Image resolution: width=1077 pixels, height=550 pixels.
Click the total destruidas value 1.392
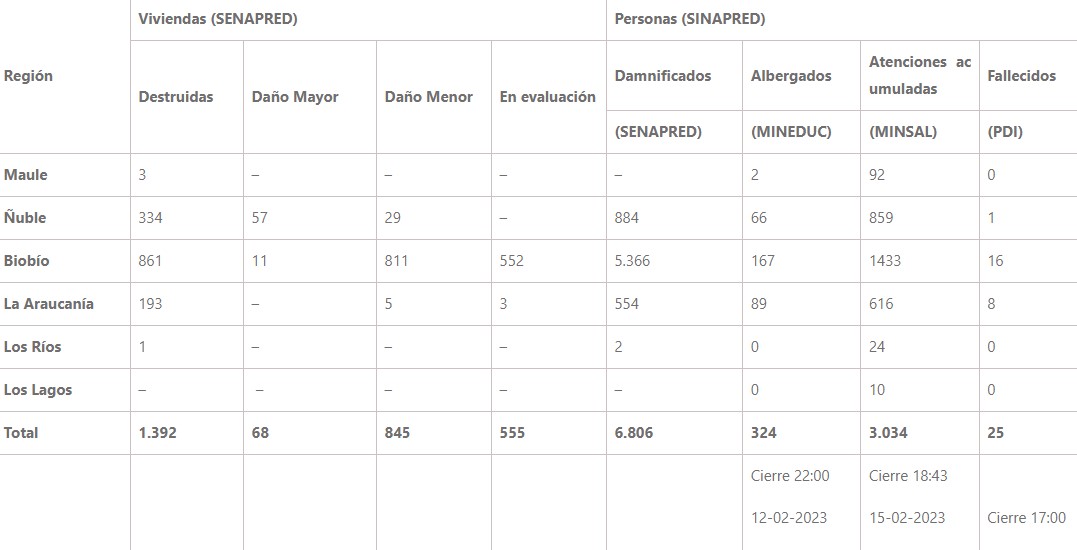click(157, 433)
